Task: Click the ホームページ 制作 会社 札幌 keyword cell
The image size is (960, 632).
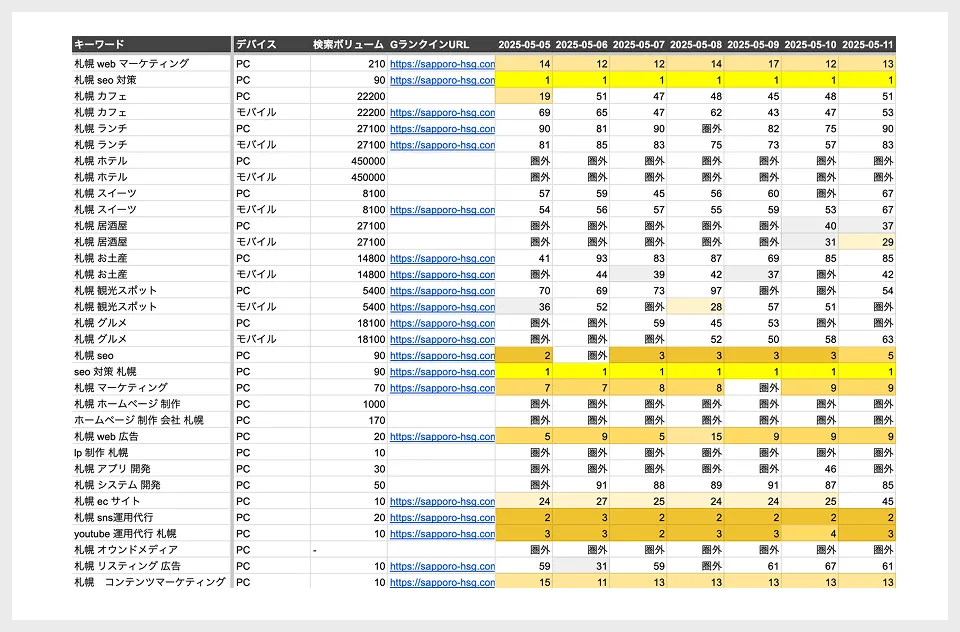Action: [x=139, y=420]
